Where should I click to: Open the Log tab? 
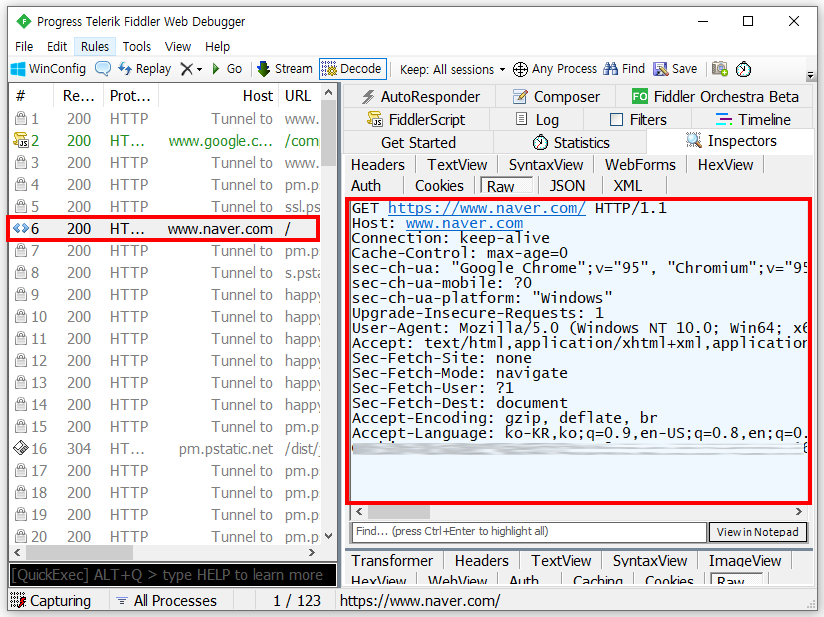(537, 120)
